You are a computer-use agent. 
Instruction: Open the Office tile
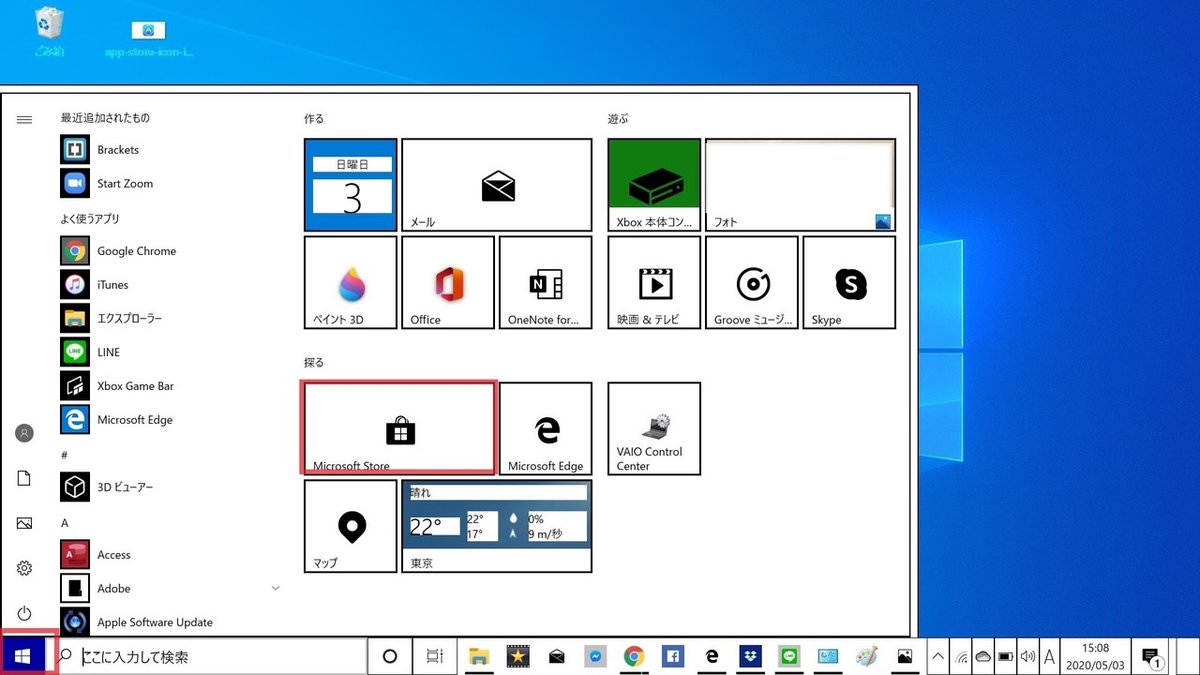tap(448, 283)
